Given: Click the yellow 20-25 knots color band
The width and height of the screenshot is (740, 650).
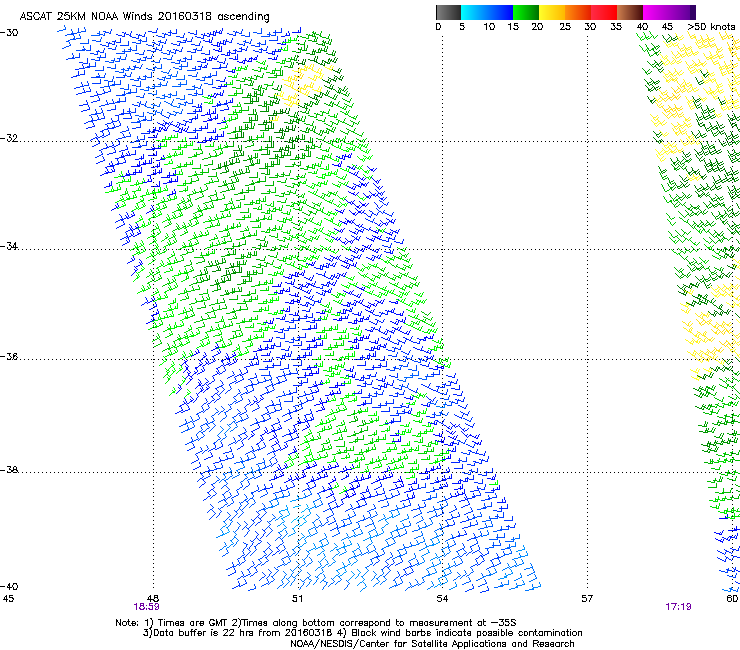Looking at the screenshot, I should coord(552,12).
